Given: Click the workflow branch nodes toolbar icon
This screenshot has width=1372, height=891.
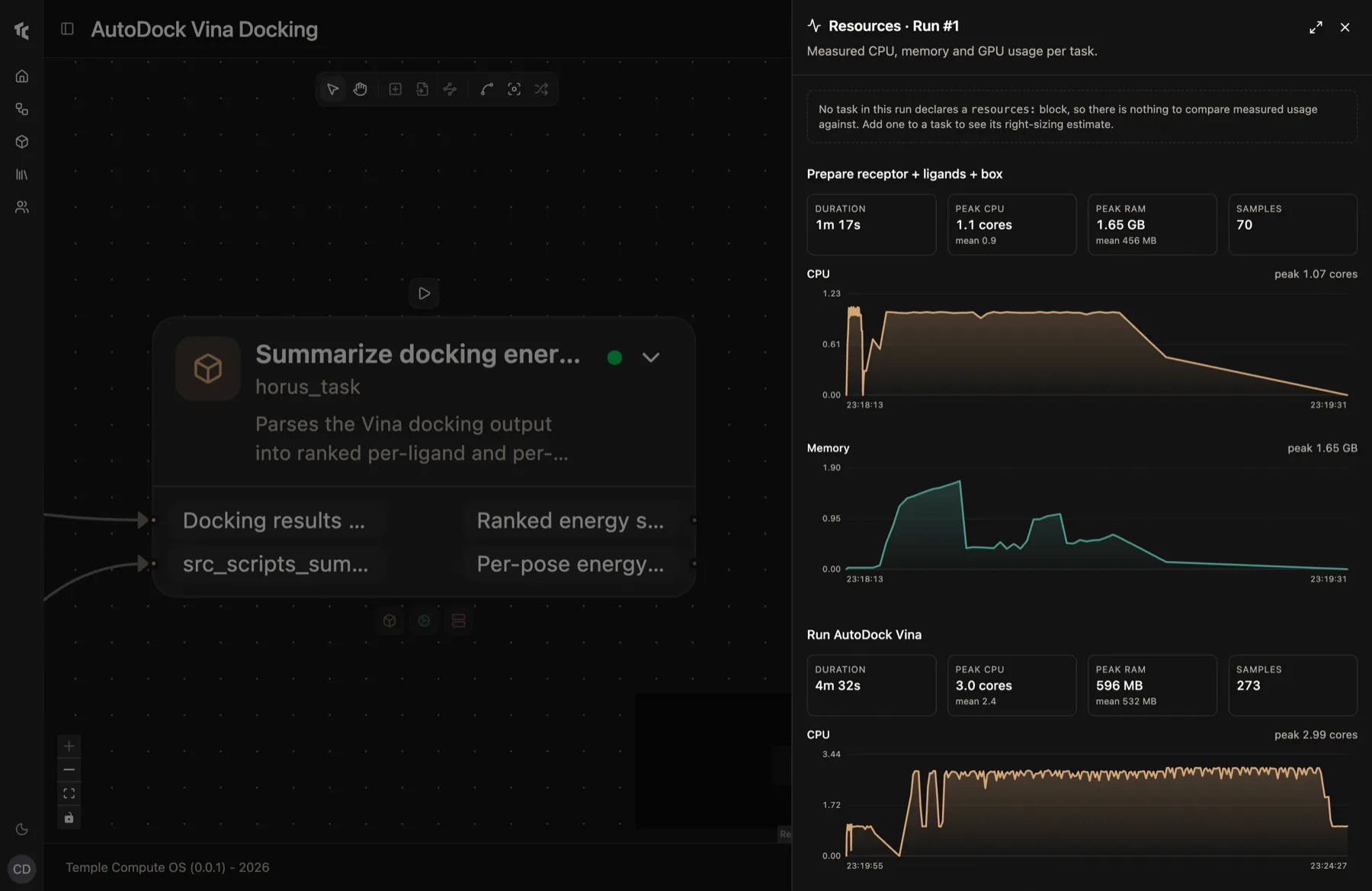Looking at the screenshot, I should (x=450, y=89).
